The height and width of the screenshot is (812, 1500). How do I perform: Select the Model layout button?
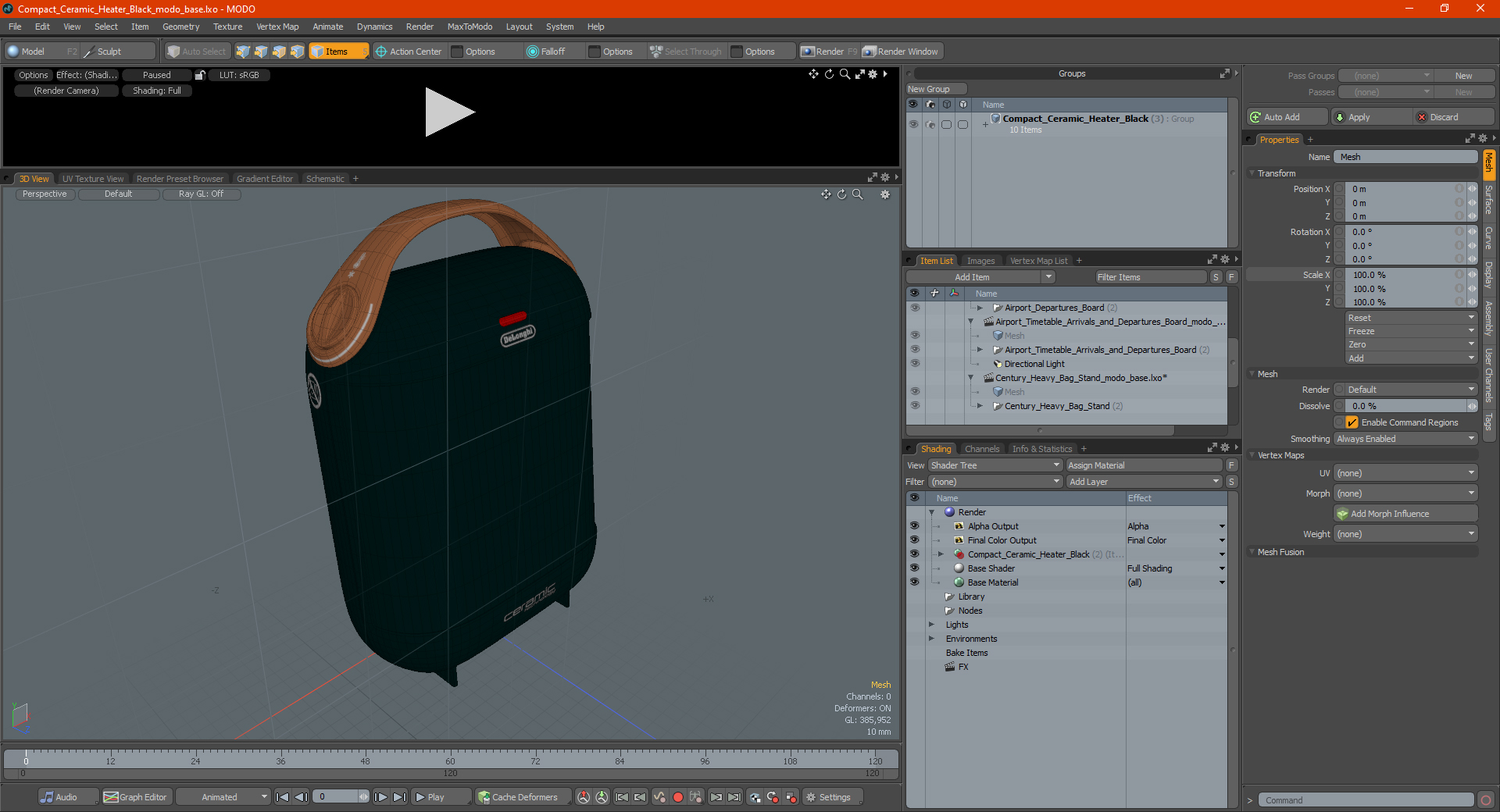click(33, 52)
